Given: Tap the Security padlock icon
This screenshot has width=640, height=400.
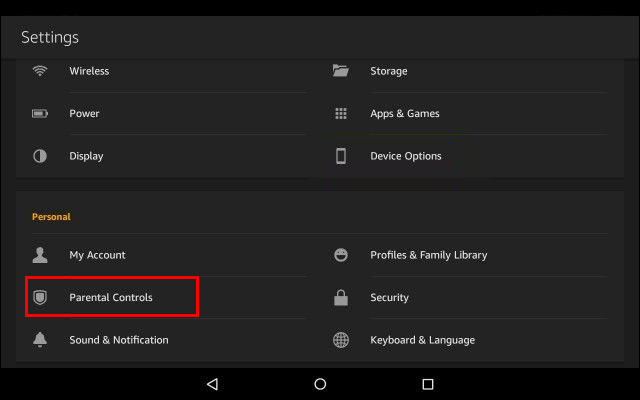Looking at the screenshot, I should pos(341,298).
